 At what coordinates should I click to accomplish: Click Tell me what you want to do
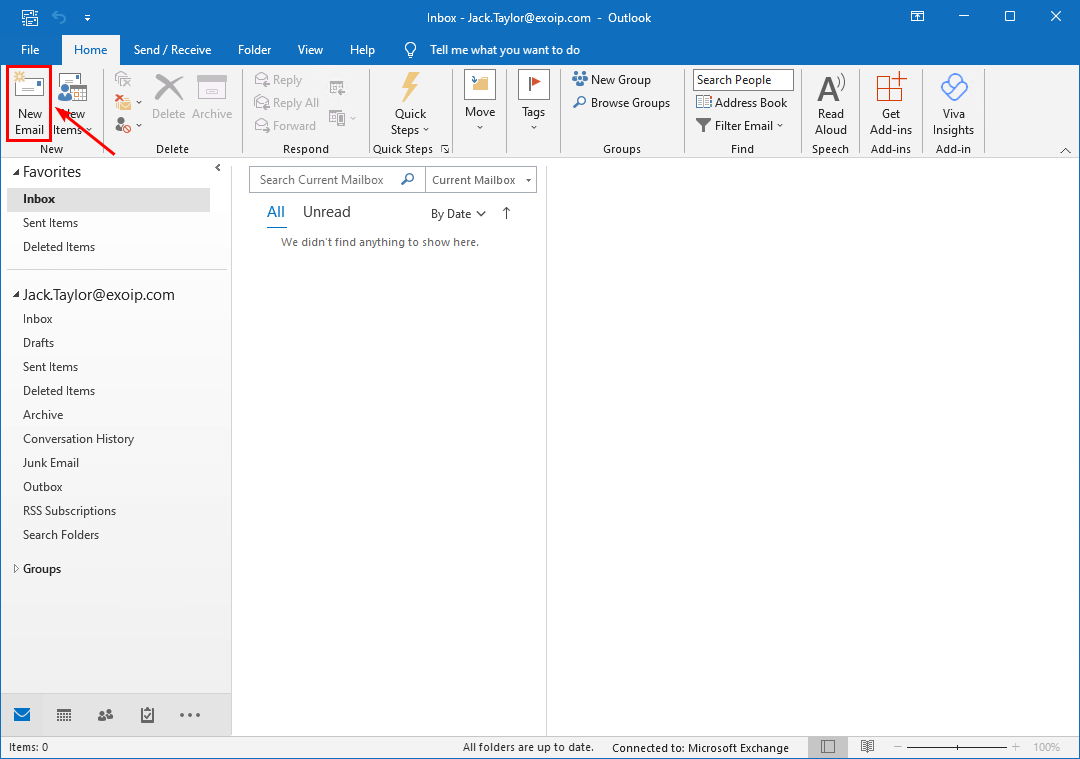click(505, 50)
